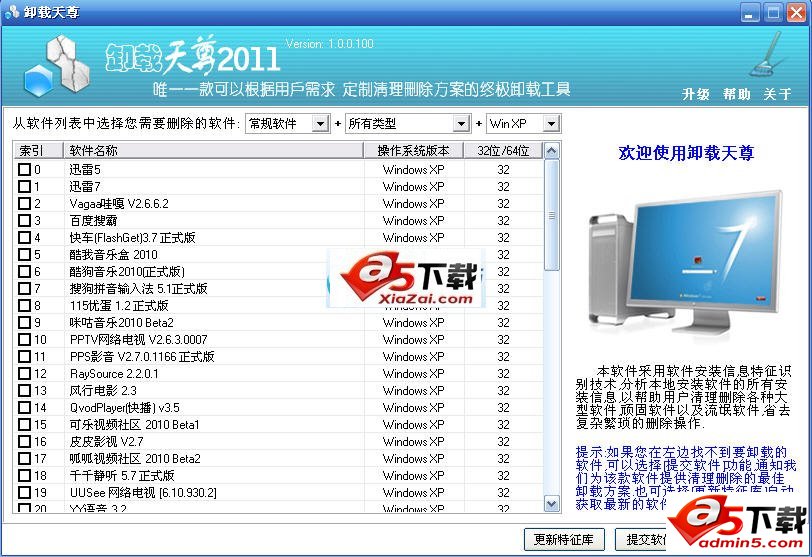Check 可乐视频社区 2010 Beta1 box
The image size is (812, 557).
point(24,424)
